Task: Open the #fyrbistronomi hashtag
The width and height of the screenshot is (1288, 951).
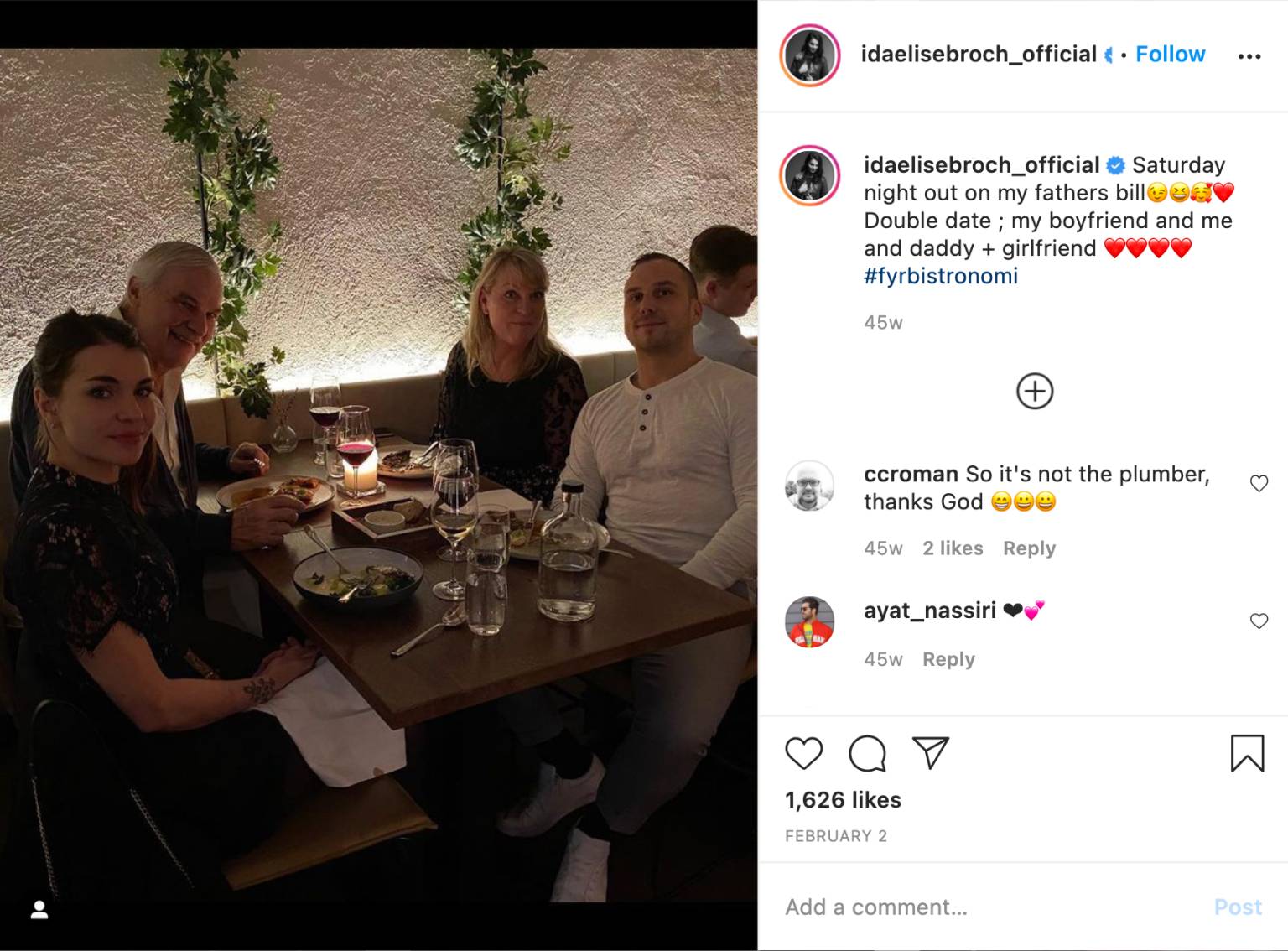Action: pos(941,276)
